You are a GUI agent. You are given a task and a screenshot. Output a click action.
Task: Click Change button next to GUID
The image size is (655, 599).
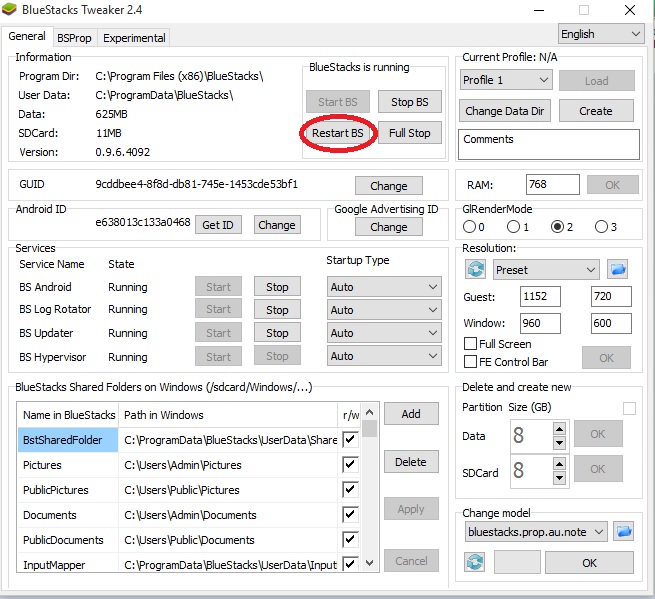tap(389, 185)
